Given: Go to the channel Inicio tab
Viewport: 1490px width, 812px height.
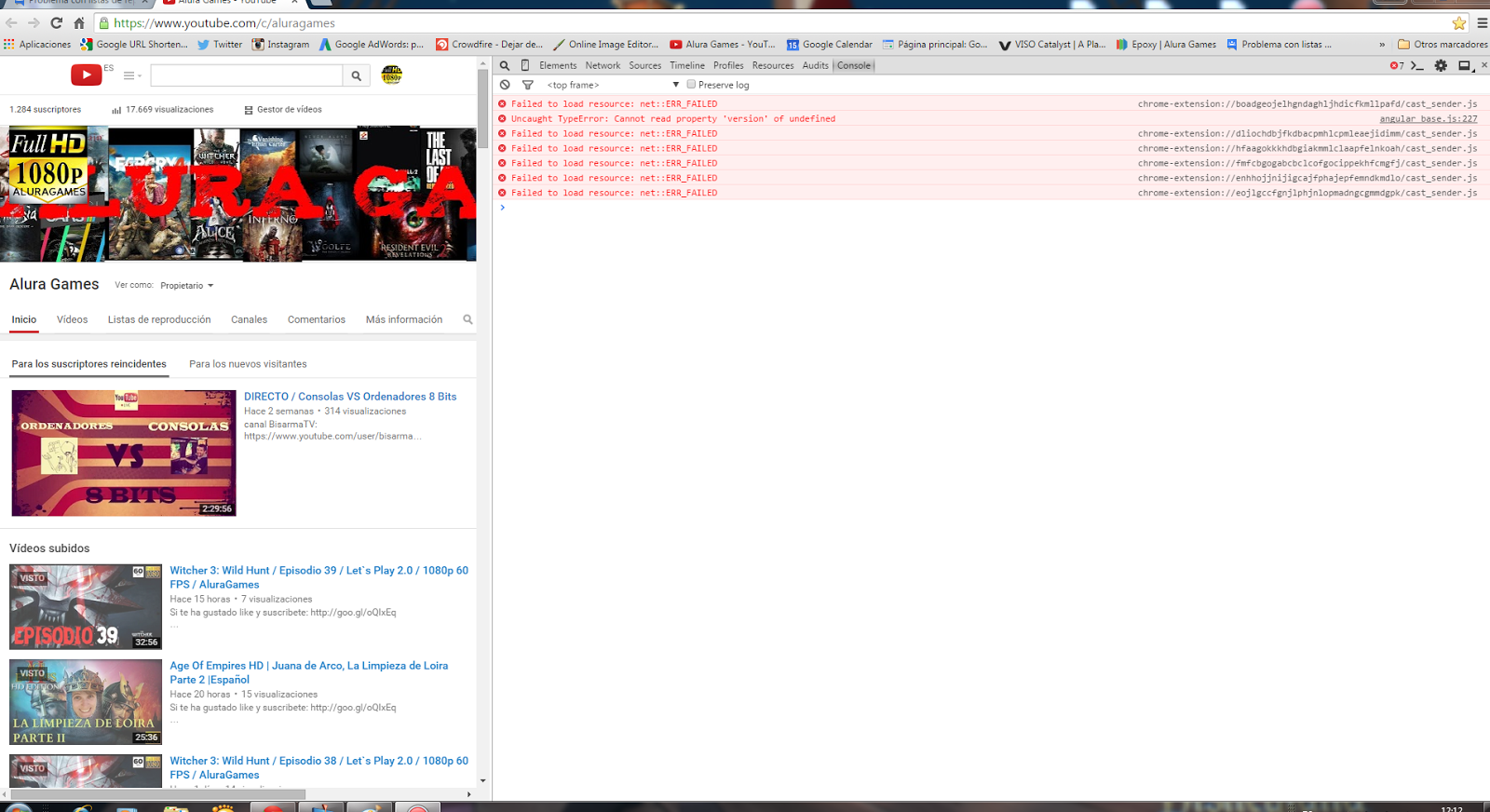Looking at the screenshot, I should (x=24, y=319).
